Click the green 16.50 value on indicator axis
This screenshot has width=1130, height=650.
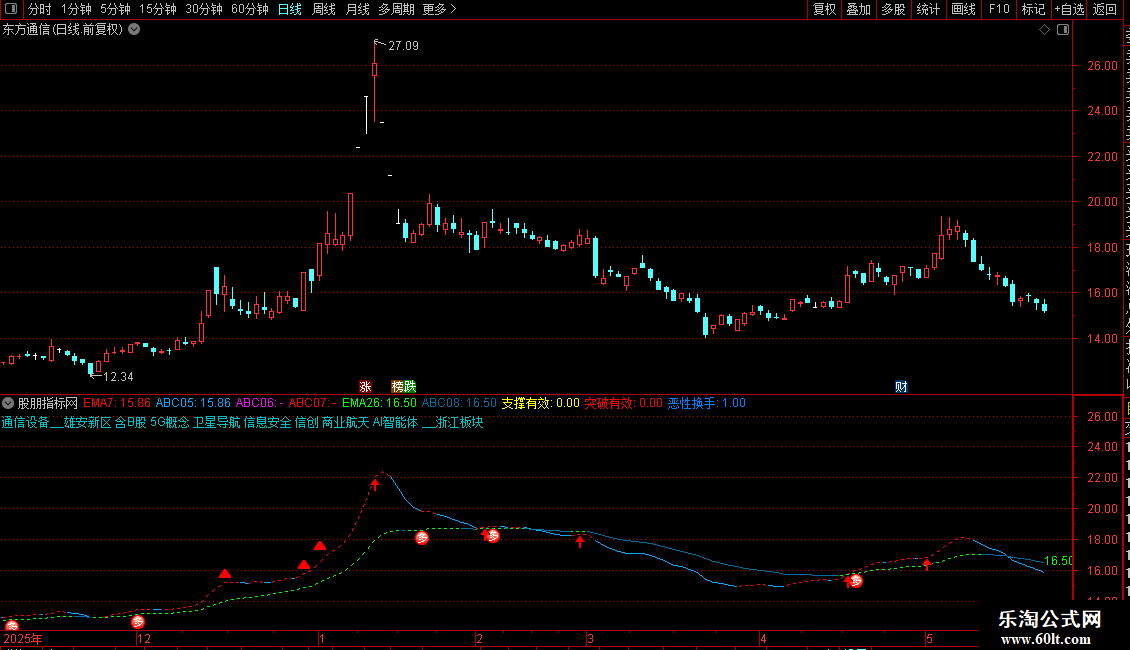point(1059,561)
